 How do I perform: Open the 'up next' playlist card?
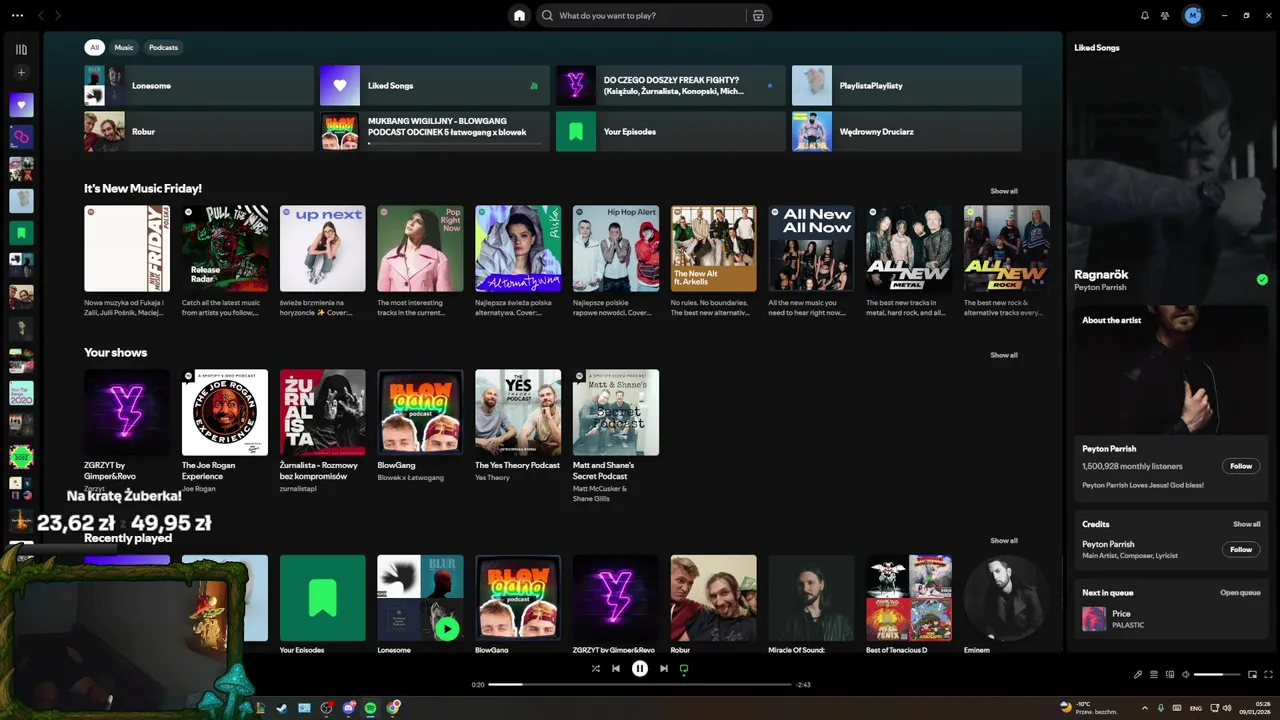tap(323, 261)
